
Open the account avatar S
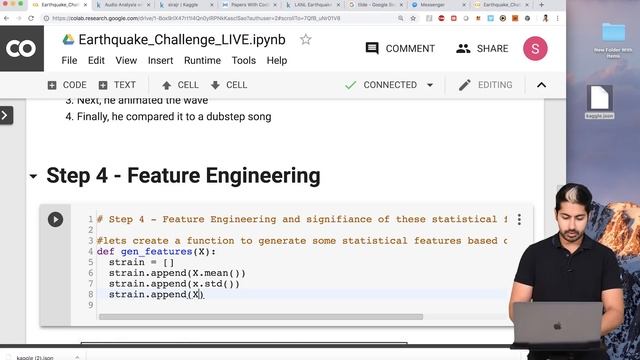[535, 48]
